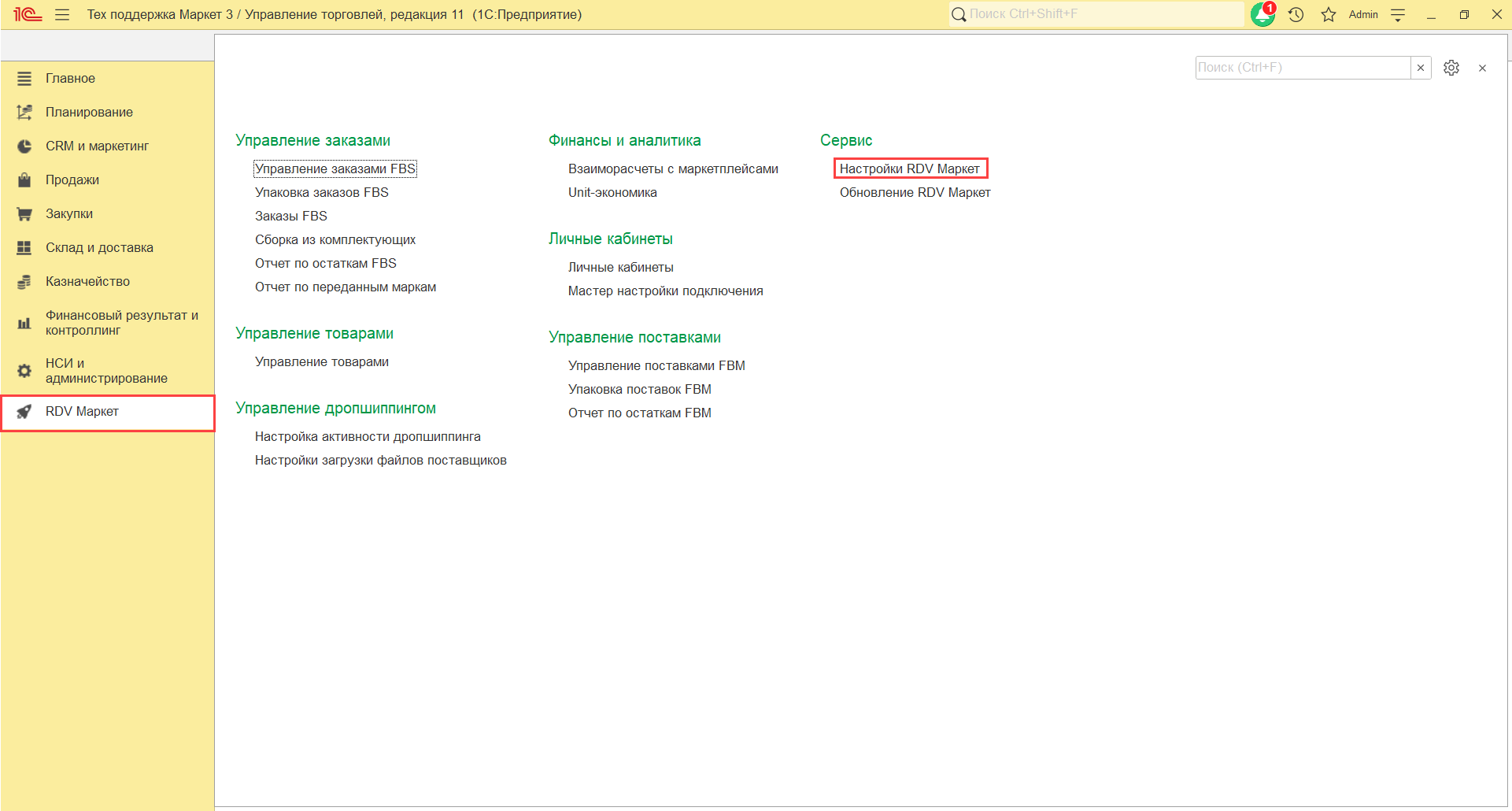Screen dimensions: 1512x811
Task: Open Настройки RDV Маркет link
Action: click(909, 168)
